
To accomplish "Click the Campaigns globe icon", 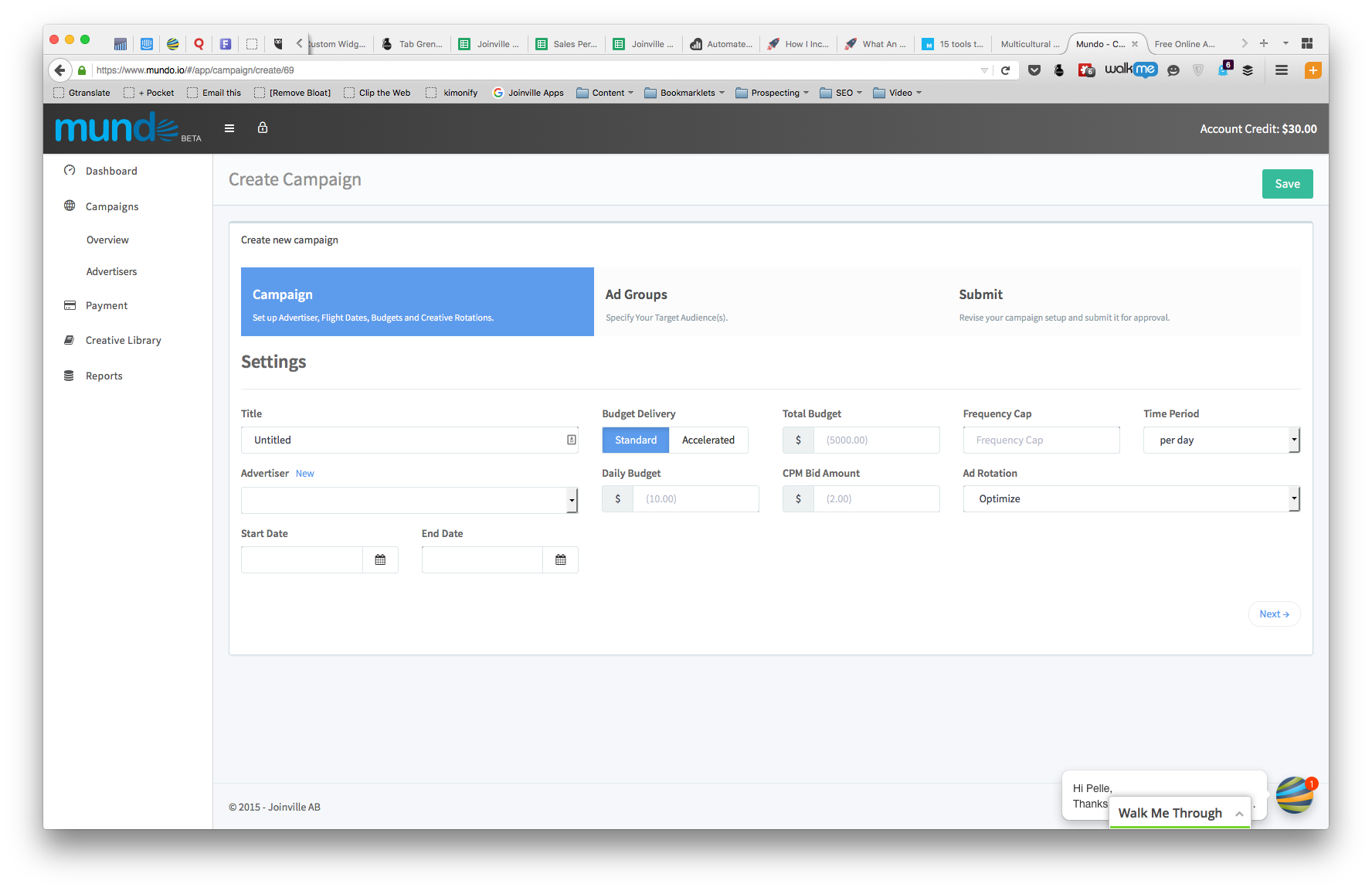I will pyautogui.click(x=70, y=206).
